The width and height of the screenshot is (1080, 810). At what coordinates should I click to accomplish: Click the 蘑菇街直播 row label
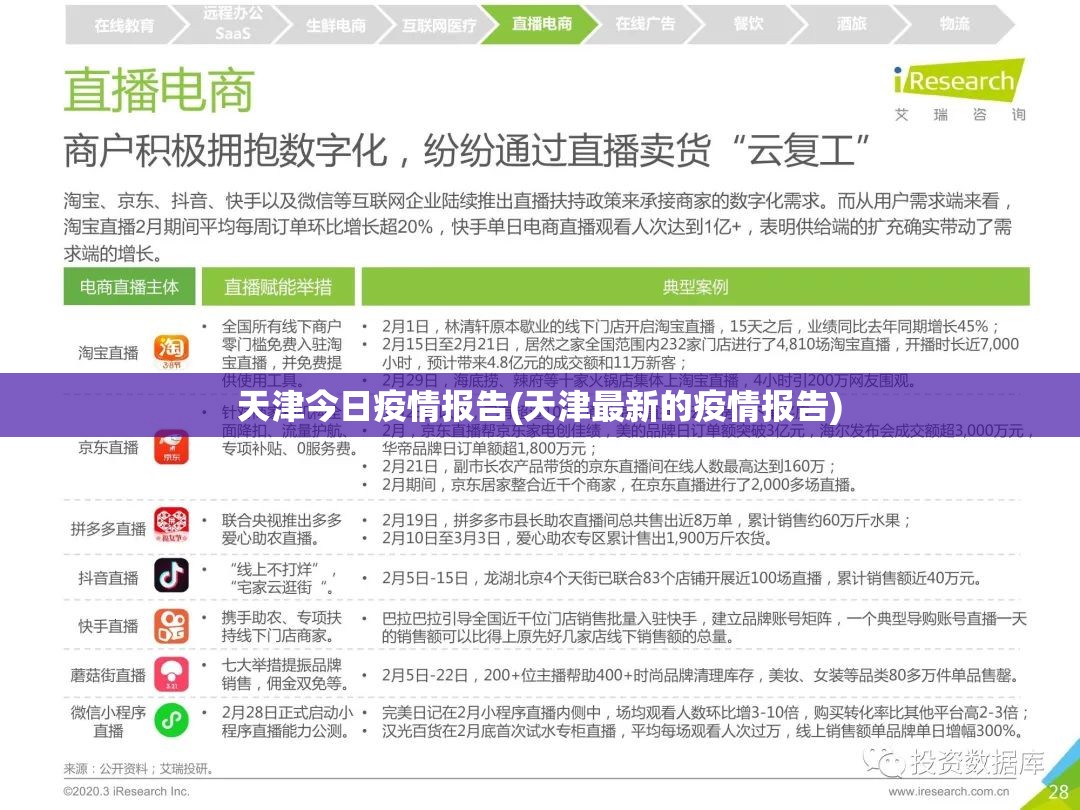pyautogui.click(x=108, y=675)
